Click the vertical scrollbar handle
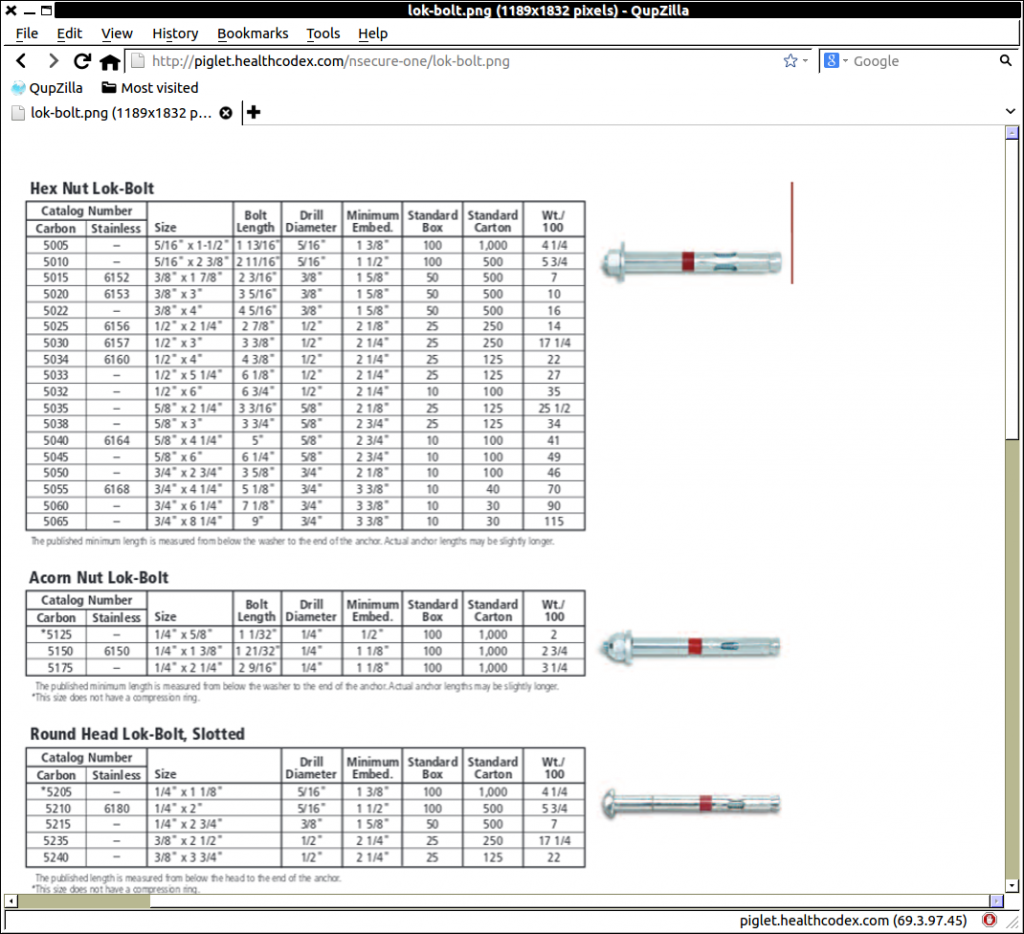 (1012, 289)
